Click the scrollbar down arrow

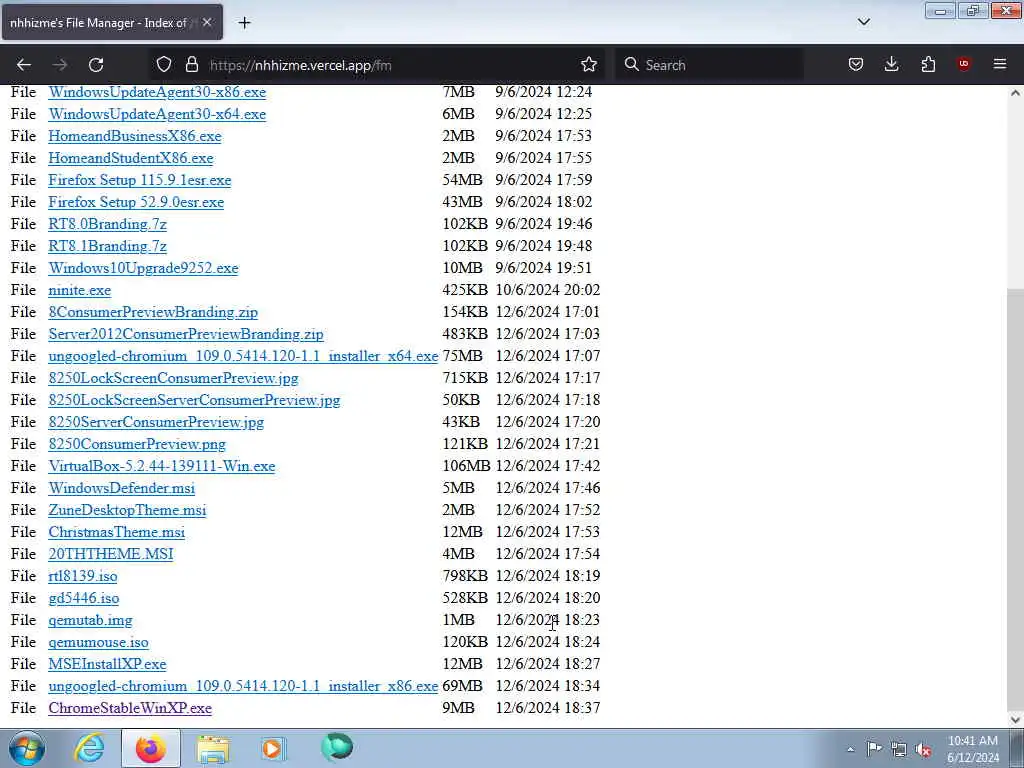tap(1016, 720)
